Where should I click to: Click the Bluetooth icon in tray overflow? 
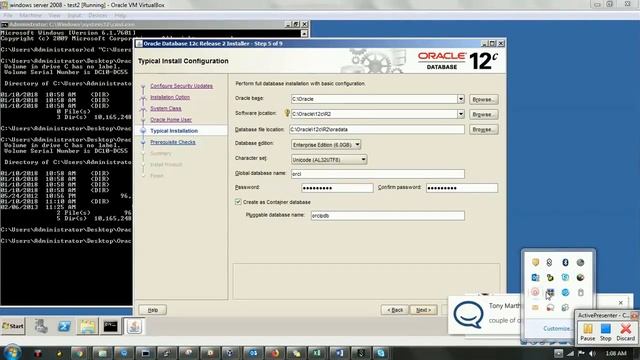click(x=565, y=262)
